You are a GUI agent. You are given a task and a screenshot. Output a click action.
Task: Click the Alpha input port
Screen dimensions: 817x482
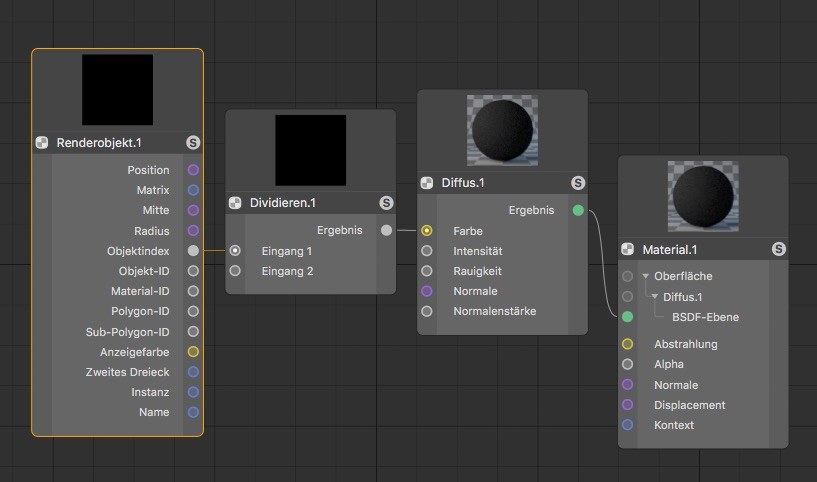click(x=627, y=364)
